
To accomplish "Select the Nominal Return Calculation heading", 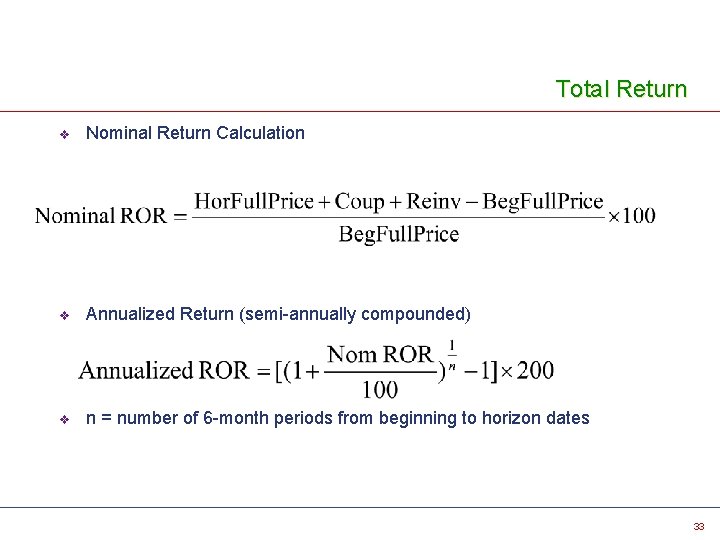I will (x=195, y=133).
